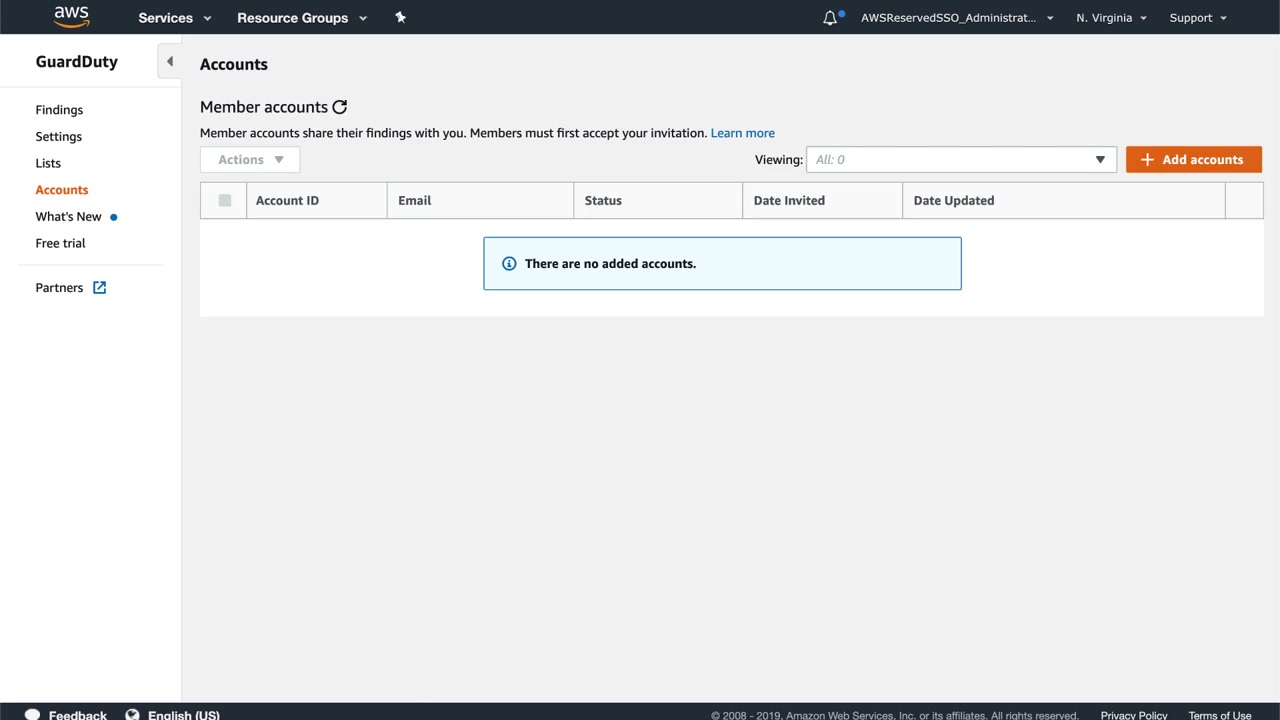Click the Add accounts button
This screenshot has height=720, width=1280.
pos(1194,160)
